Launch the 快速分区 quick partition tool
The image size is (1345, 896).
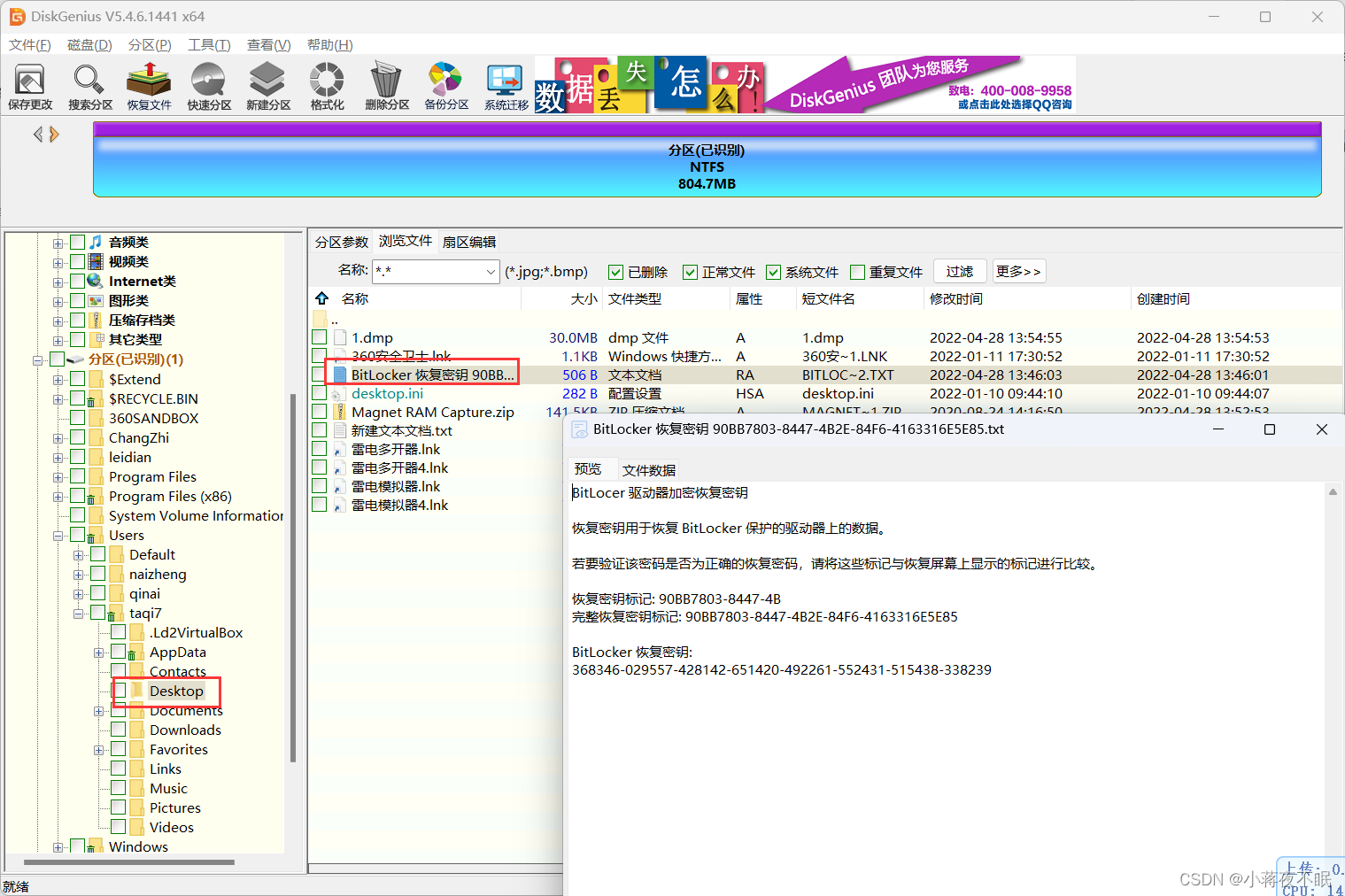pos(208,86)
